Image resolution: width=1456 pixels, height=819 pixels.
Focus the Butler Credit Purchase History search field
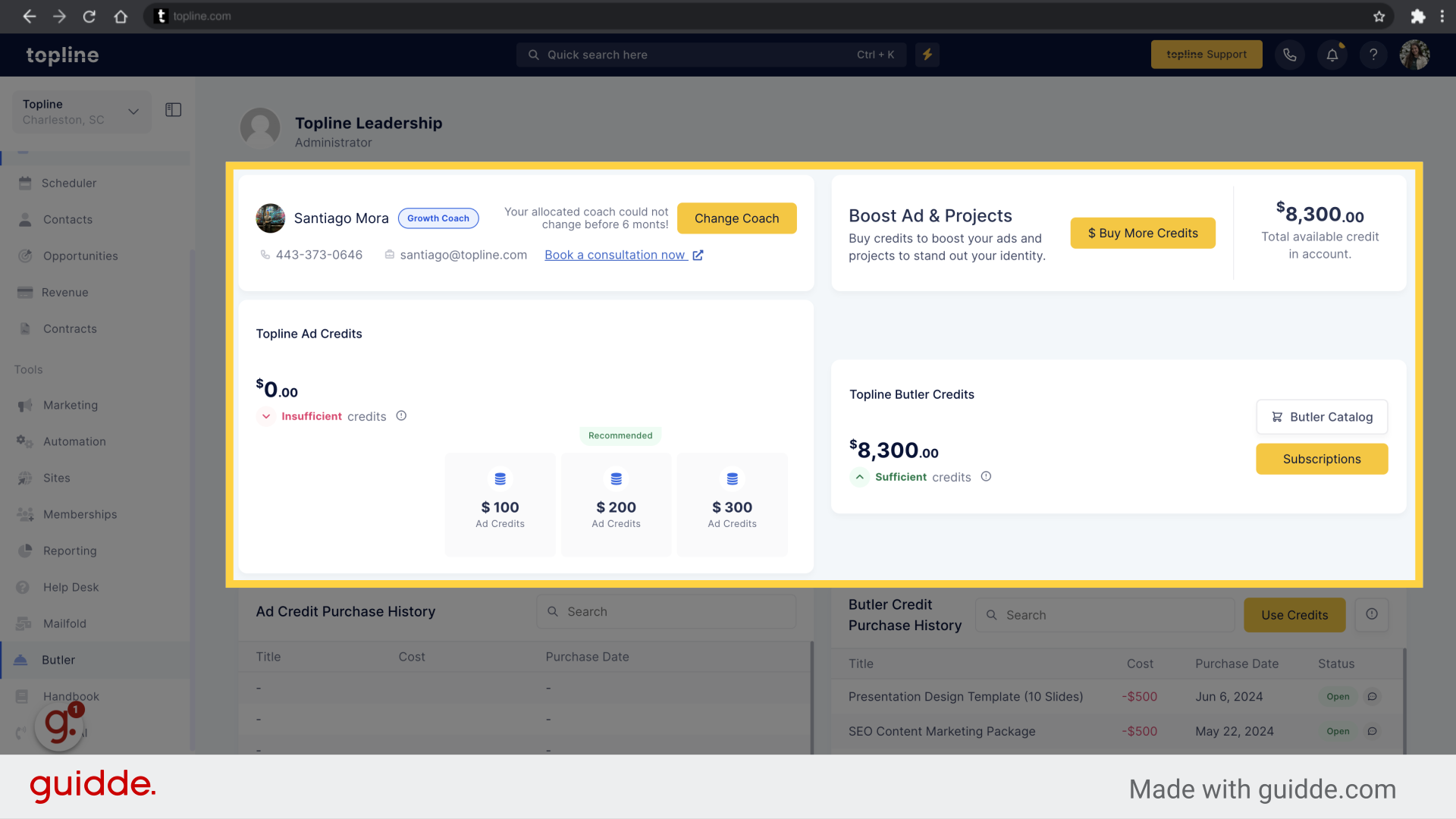(1104, 615)
